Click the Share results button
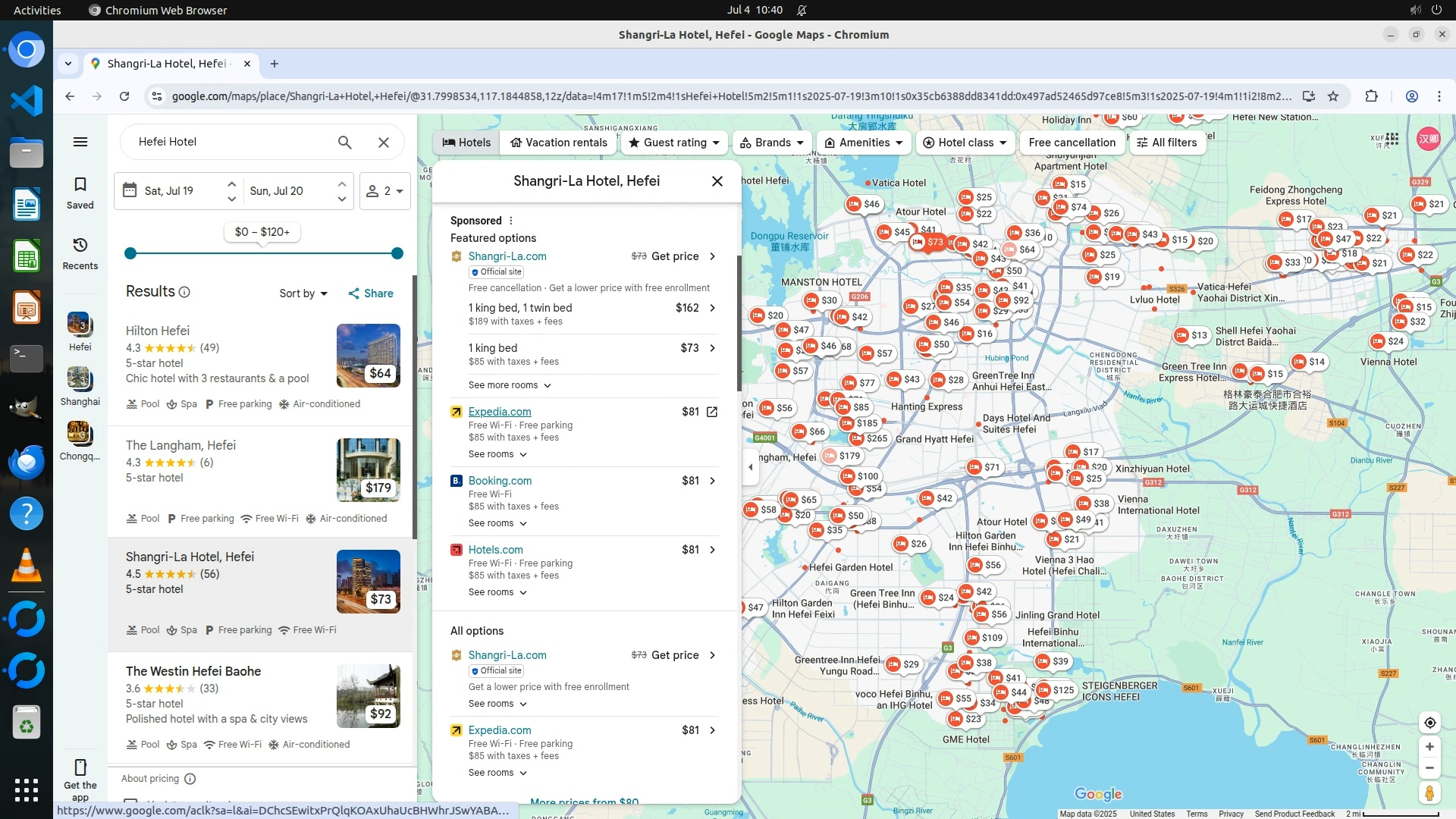The width and height of the screenshot is (1456, 819). [x=371, y=293]
